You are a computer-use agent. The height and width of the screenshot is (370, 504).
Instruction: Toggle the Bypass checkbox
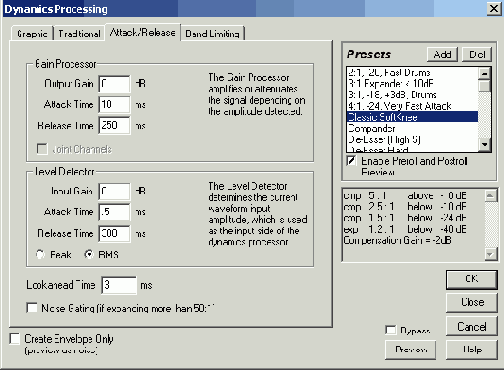click(391, 330)
